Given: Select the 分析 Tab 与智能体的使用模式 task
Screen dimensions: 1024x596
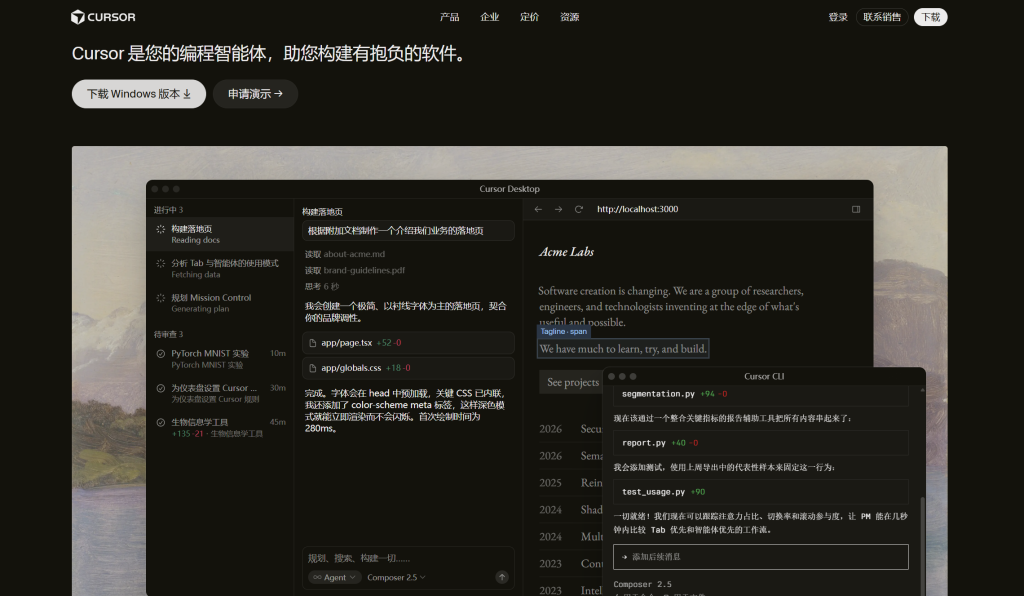Looking at the screenshot, I should 220,268.
